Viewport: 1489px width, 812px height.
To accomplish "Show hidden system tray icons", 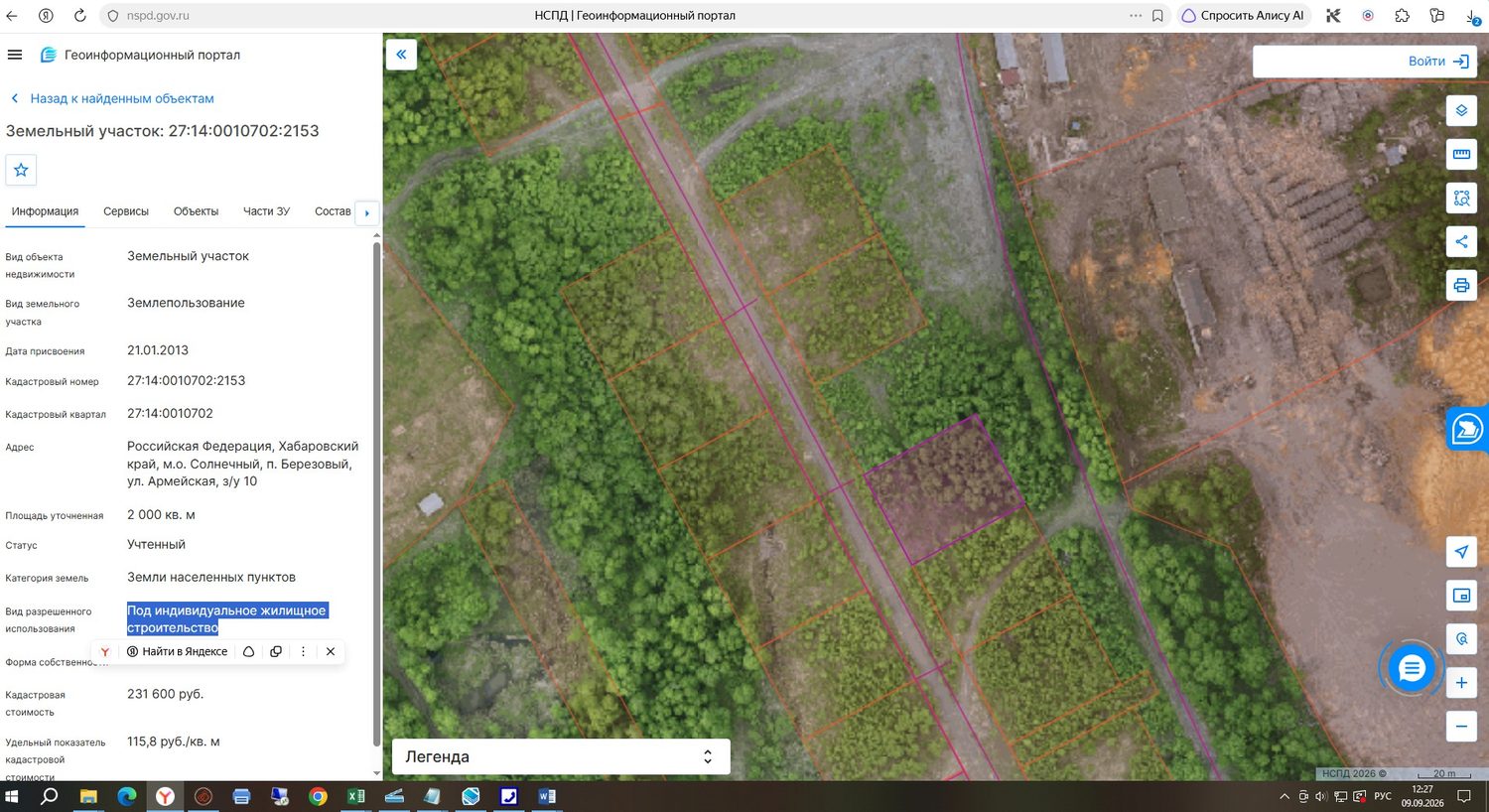I will pos(1285,796).
